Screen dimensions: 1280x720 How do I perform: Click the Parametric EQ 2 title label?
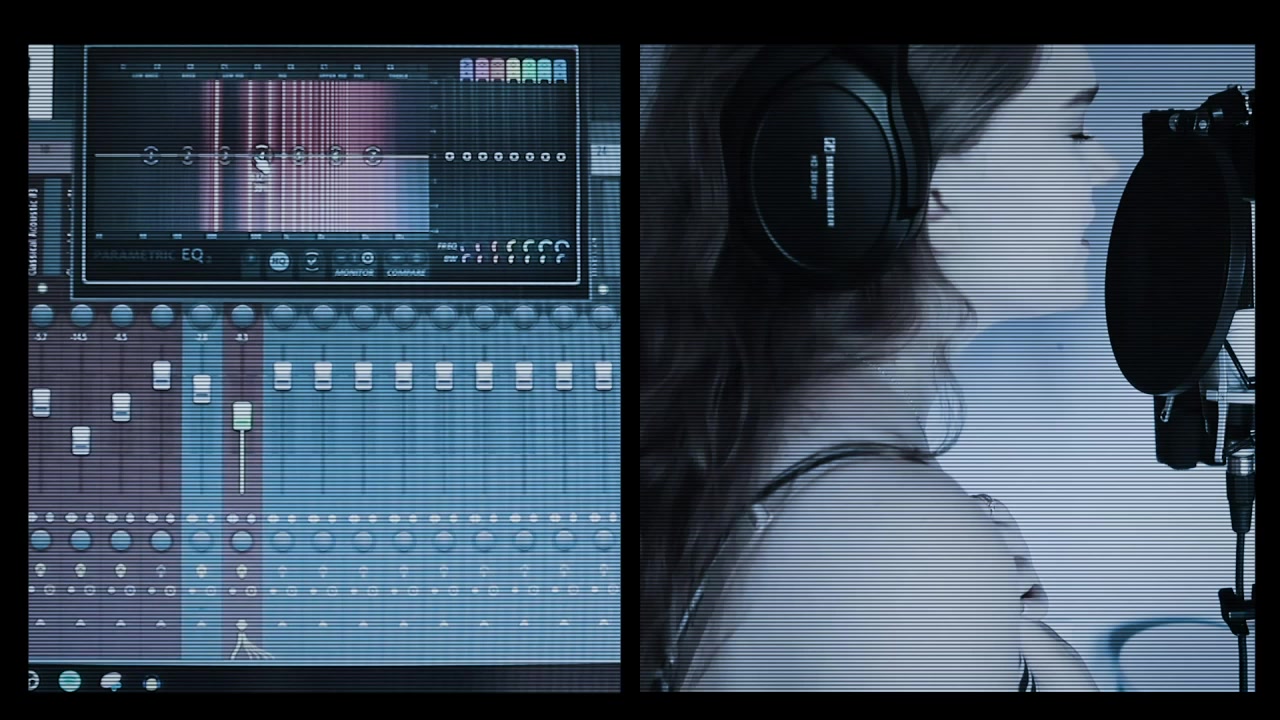tap(150, 256)
